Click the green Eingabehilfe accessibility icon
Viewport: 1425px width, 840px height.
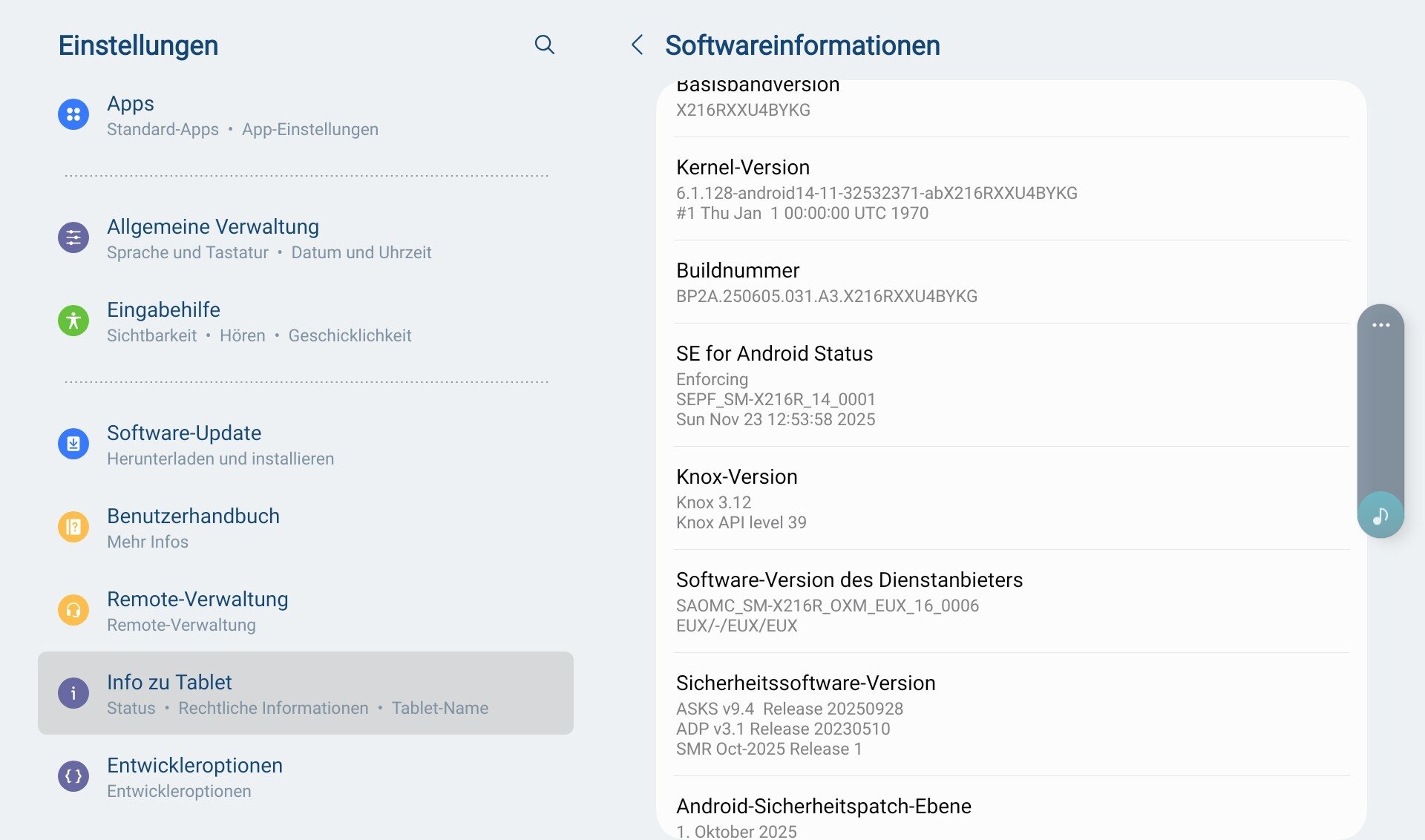pos(73,321)
